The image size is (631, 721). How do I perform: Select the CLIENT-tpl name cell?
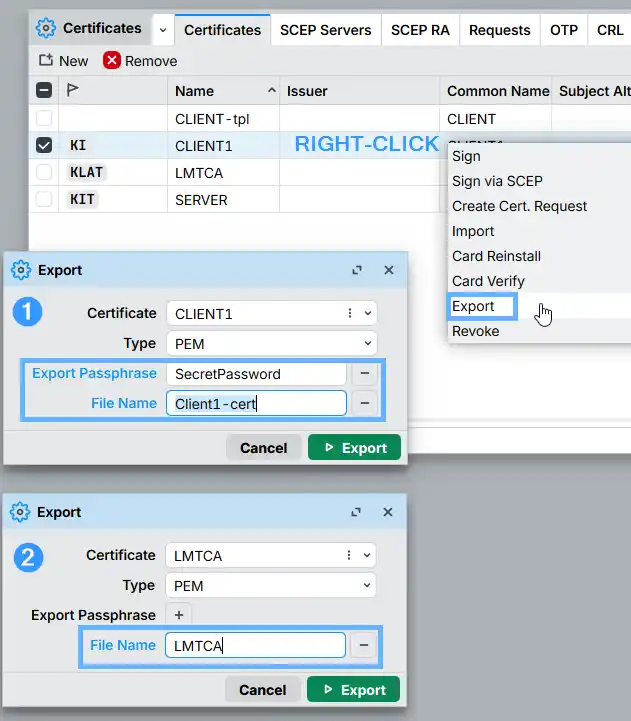point(224,119)
